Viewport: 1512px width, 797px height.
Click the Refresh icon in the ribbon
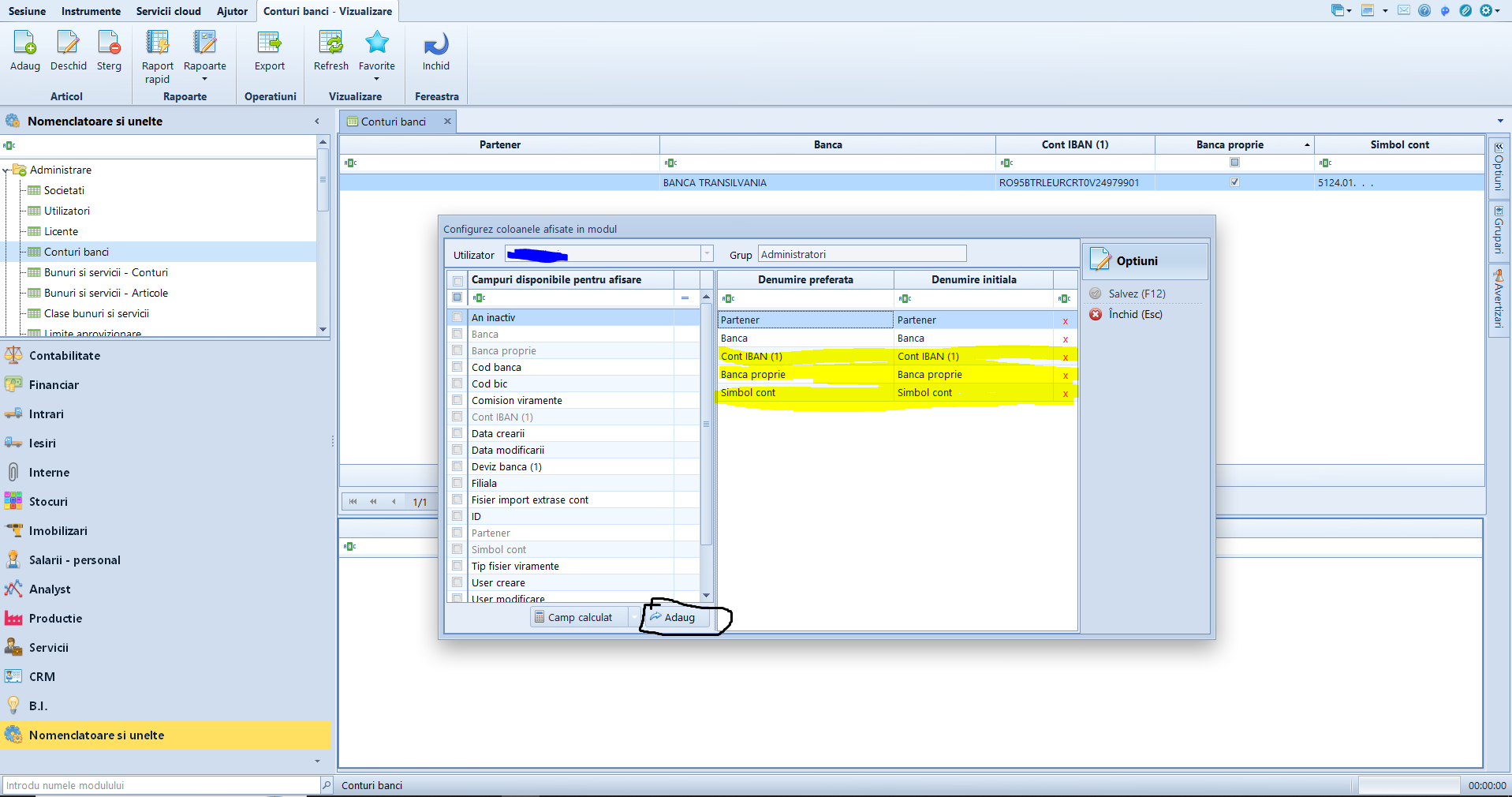coord(330,43)
